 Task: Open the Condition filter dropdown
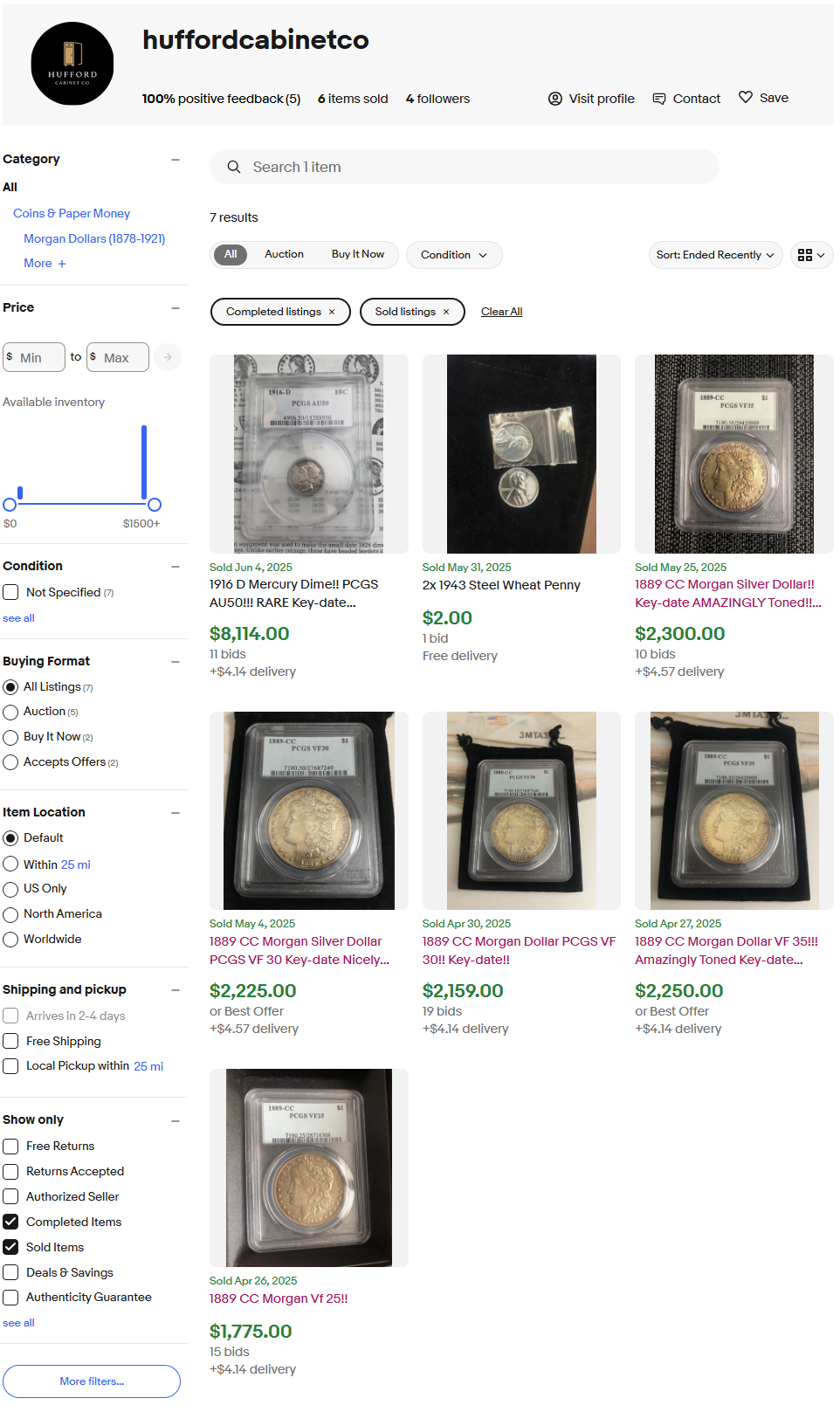pos(453,255)
